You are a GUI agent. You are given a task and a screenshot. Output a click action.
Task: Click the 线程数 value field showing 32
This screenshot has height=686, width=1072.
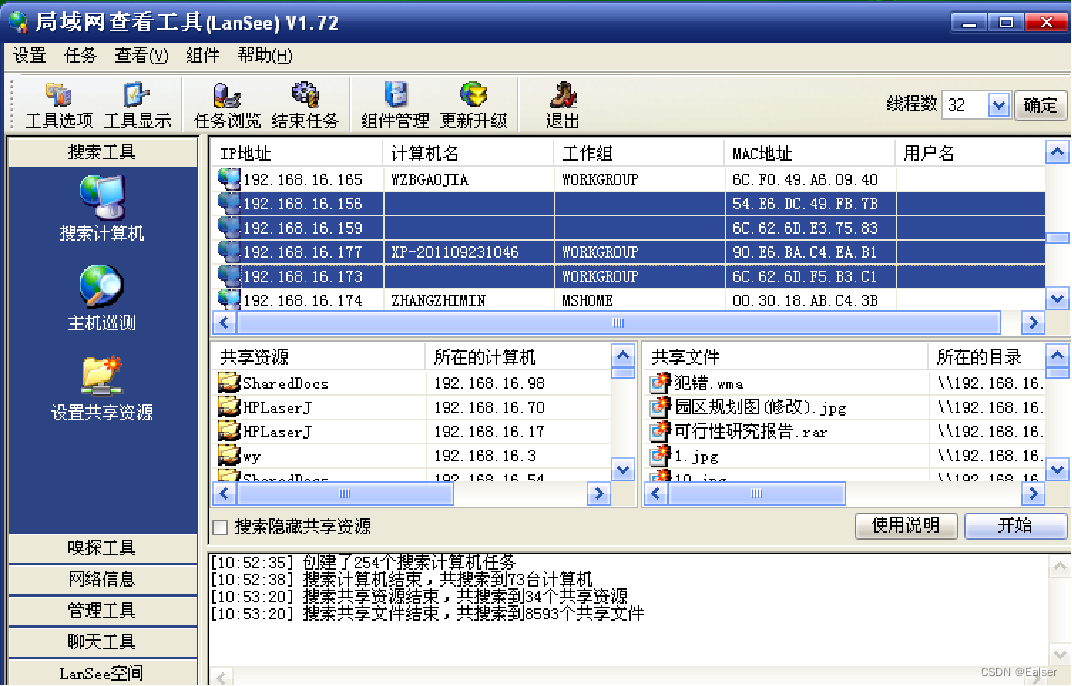(x=965, y=105)
